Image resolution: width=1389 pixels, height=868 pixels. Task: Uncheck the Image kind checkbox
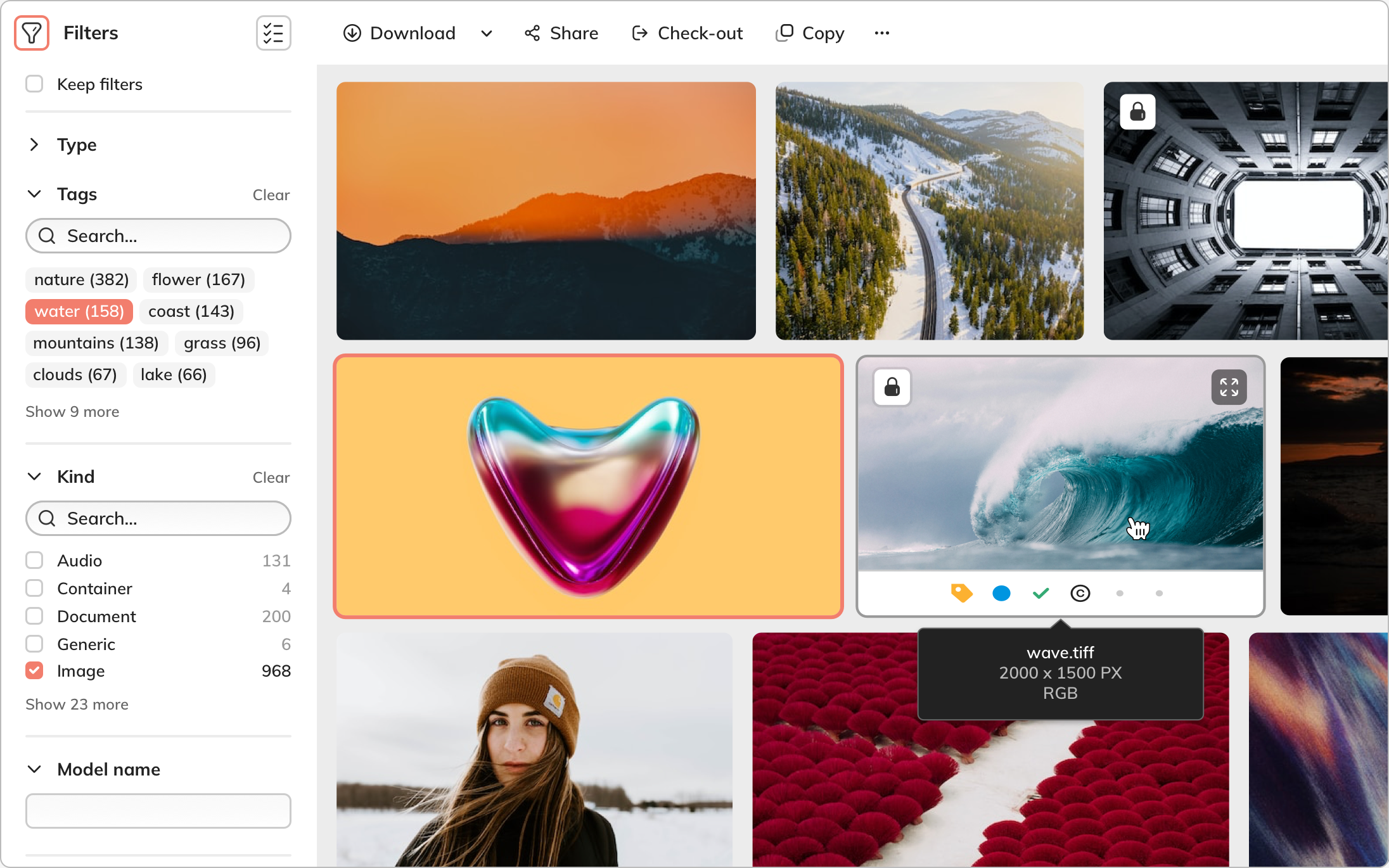(x=34, y=670)
